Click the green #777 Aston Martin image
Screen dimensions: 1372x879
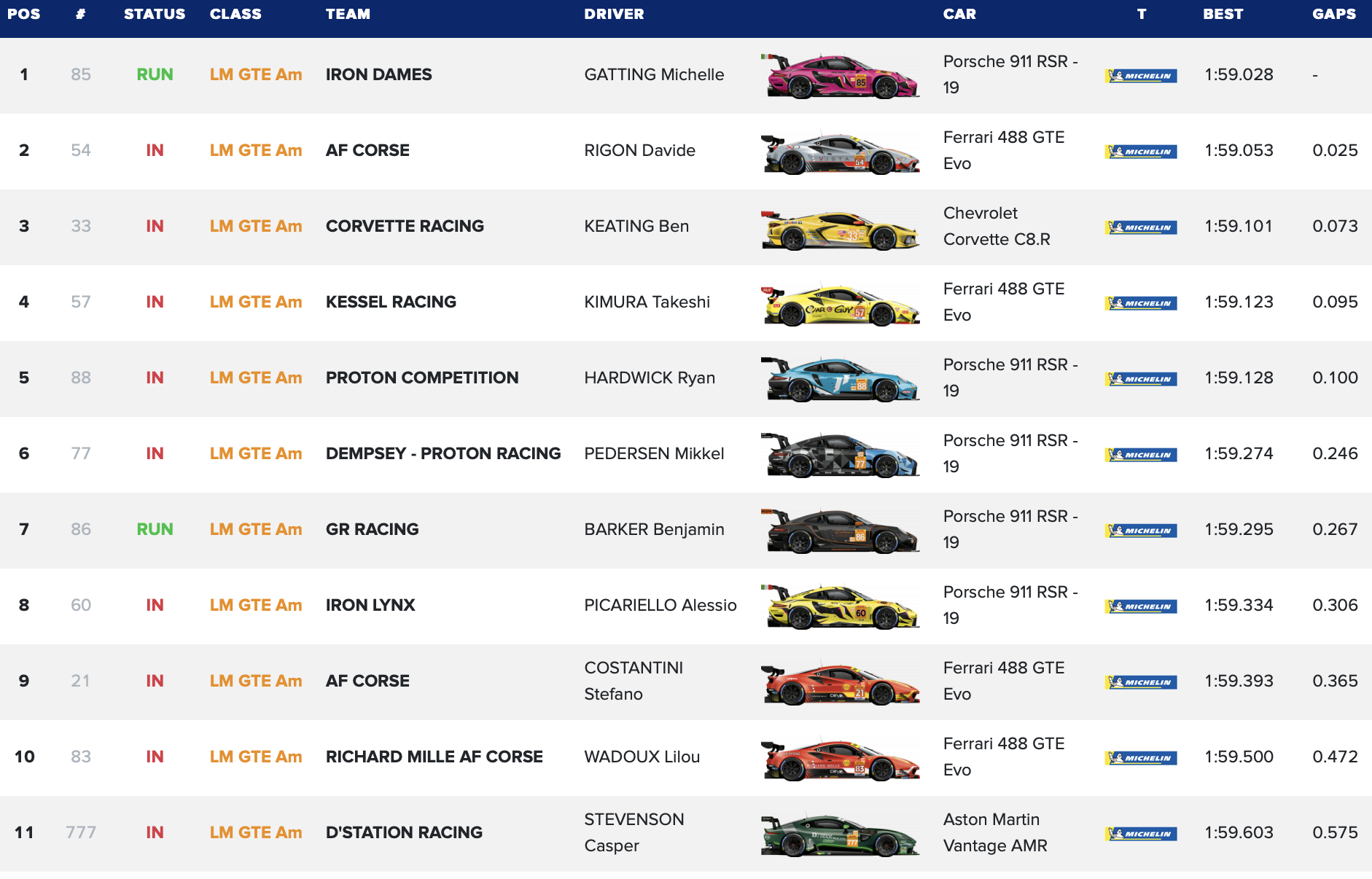[x=841, y=835]
